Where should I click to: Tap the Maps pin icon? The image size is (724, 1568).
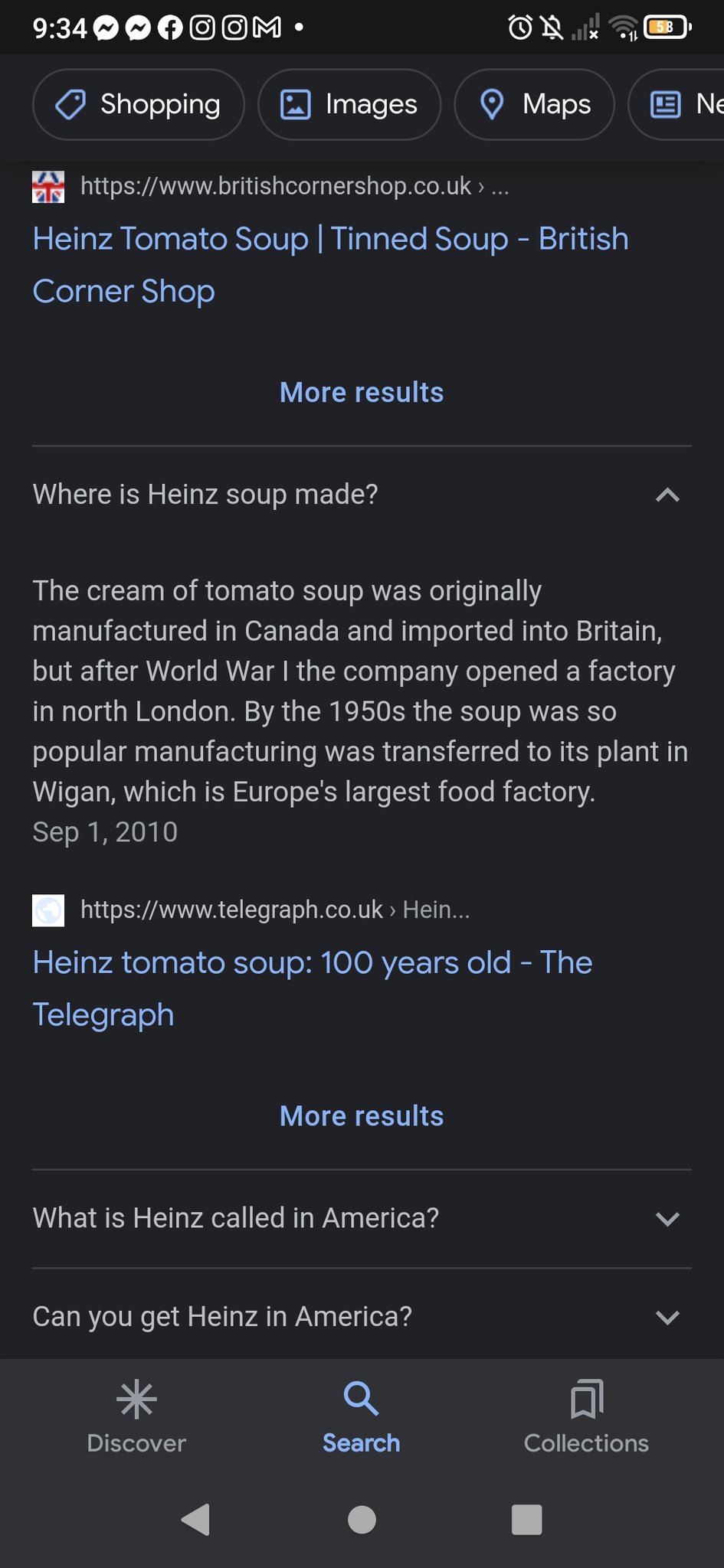[x=491, y=104]
